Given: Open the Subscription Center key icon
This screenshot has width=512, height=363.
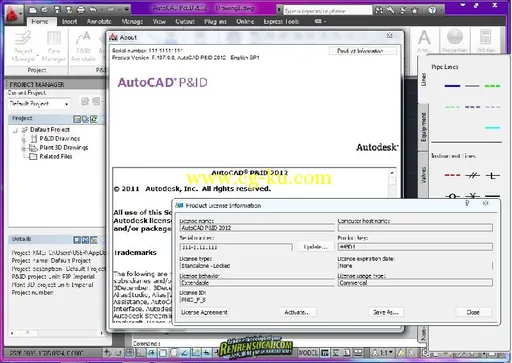Looking at the screenshot, I should pos(391,10).
